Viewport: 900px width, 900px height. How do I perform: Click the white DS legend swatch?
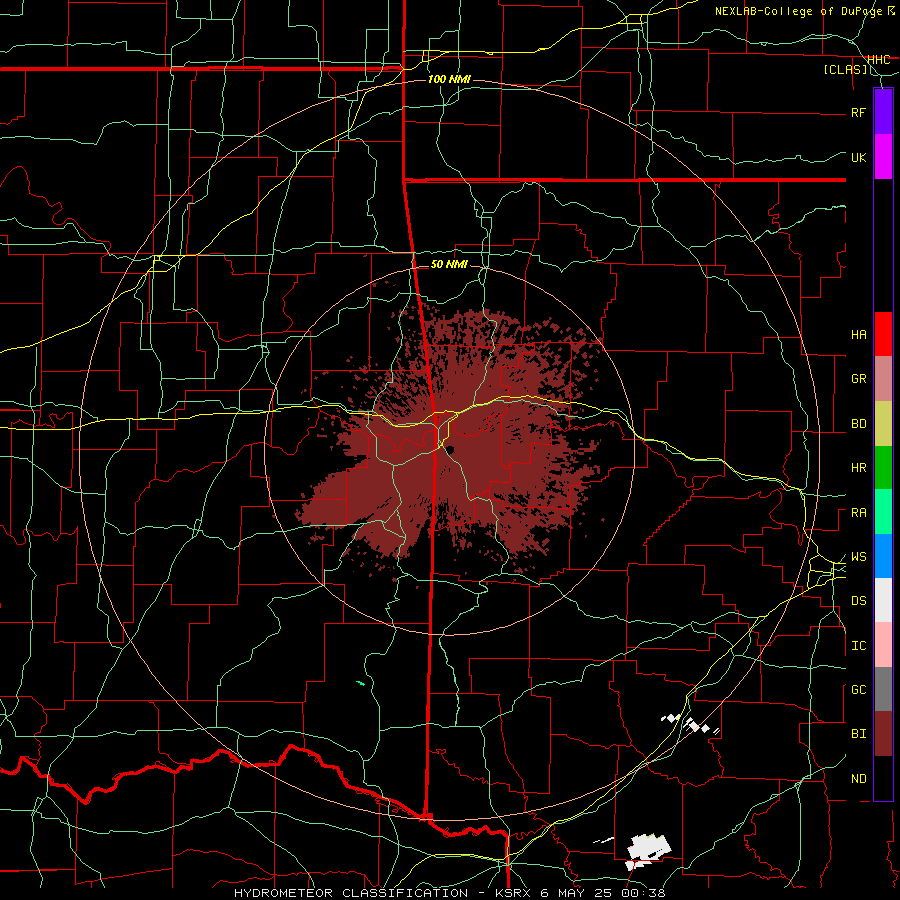tap(883, 600)
